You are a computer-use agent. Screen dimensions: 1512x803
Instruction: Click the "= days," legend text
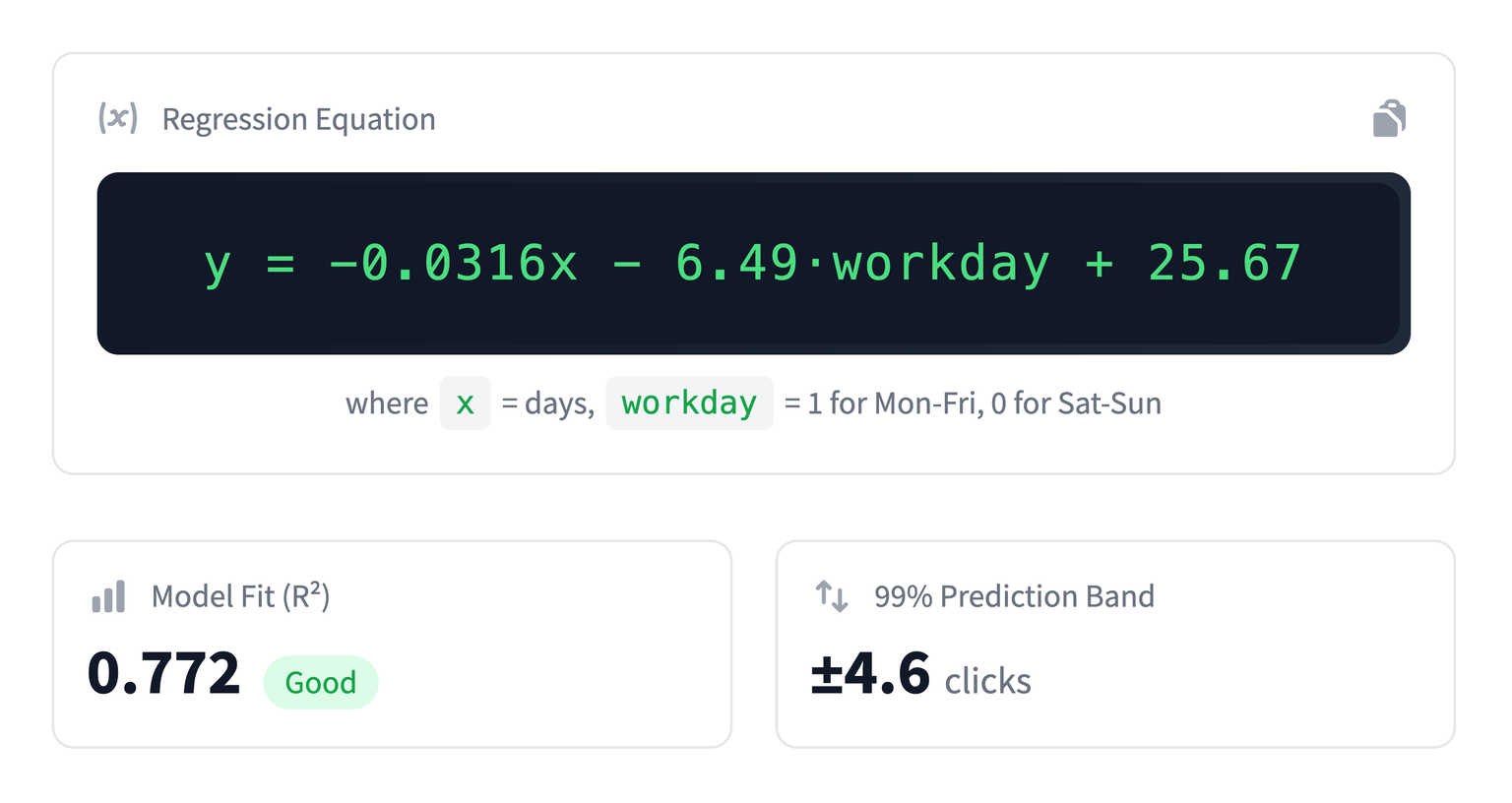(x=548, y=403)
